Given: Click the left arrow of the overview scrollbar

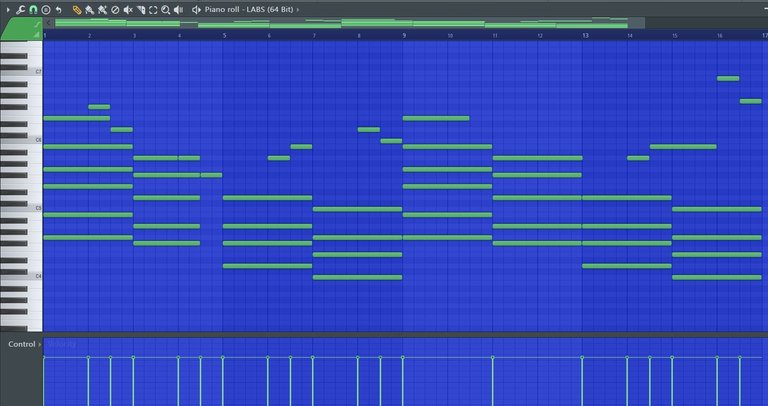Looking at the screenshot, I should tap(48, 23).
